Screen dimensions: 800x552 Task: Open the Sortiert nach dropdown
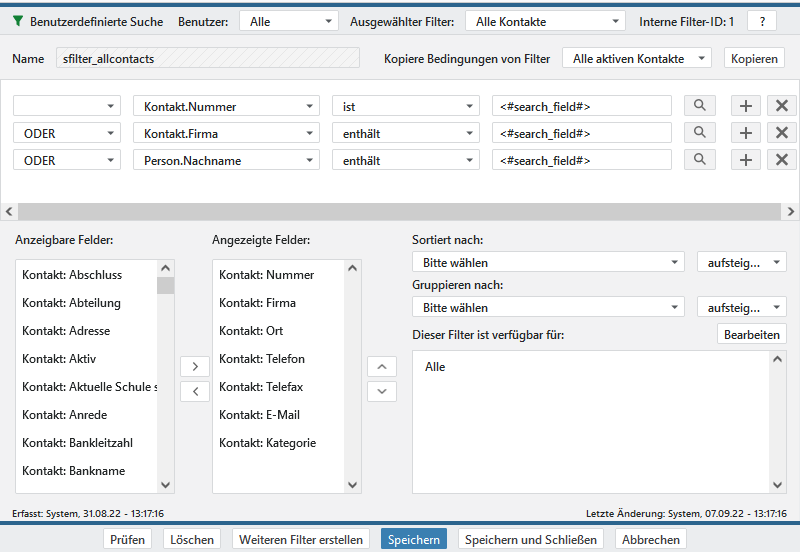point(547,263)
